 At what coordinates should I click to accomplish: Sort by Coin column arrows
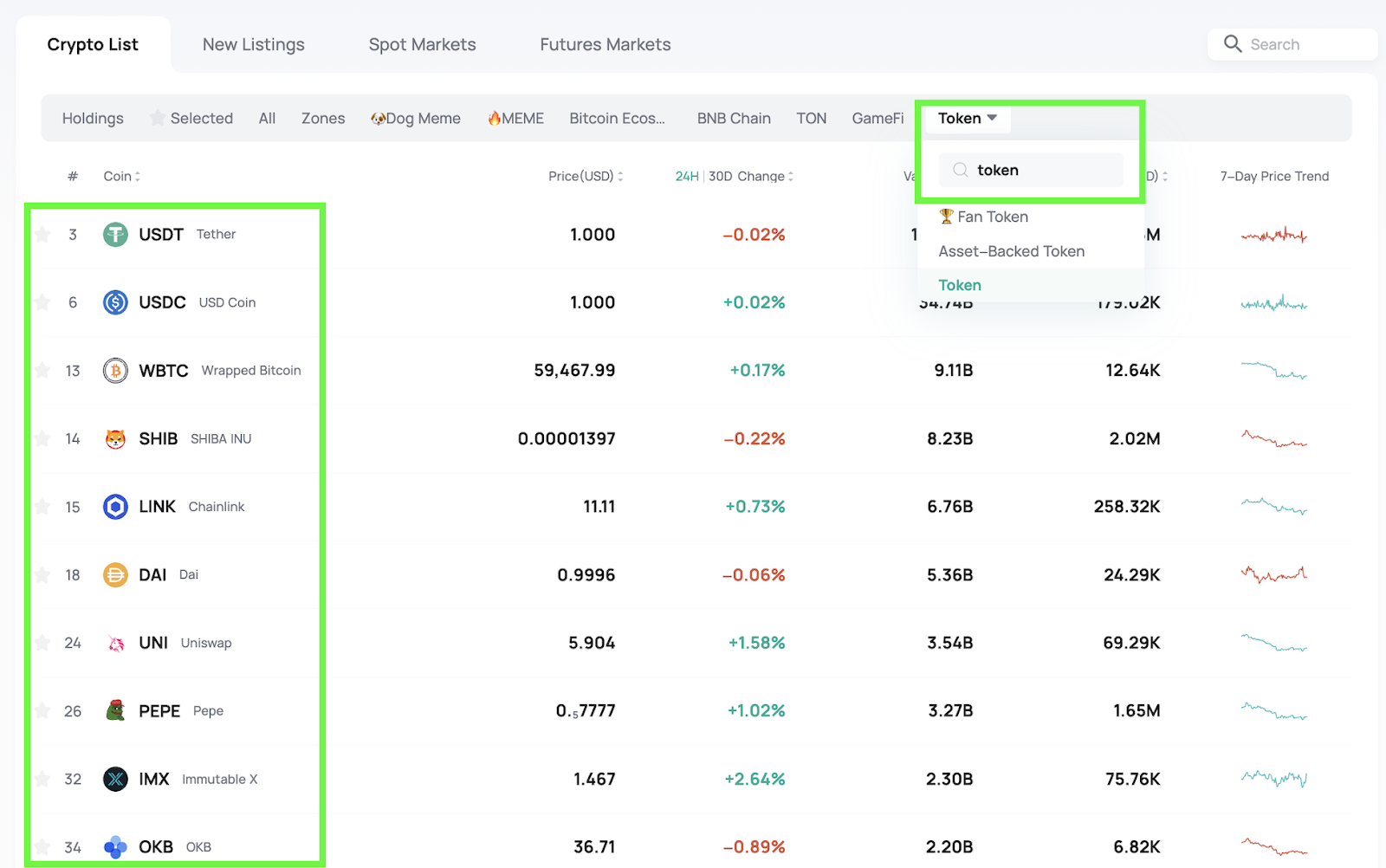coord(137,177)
